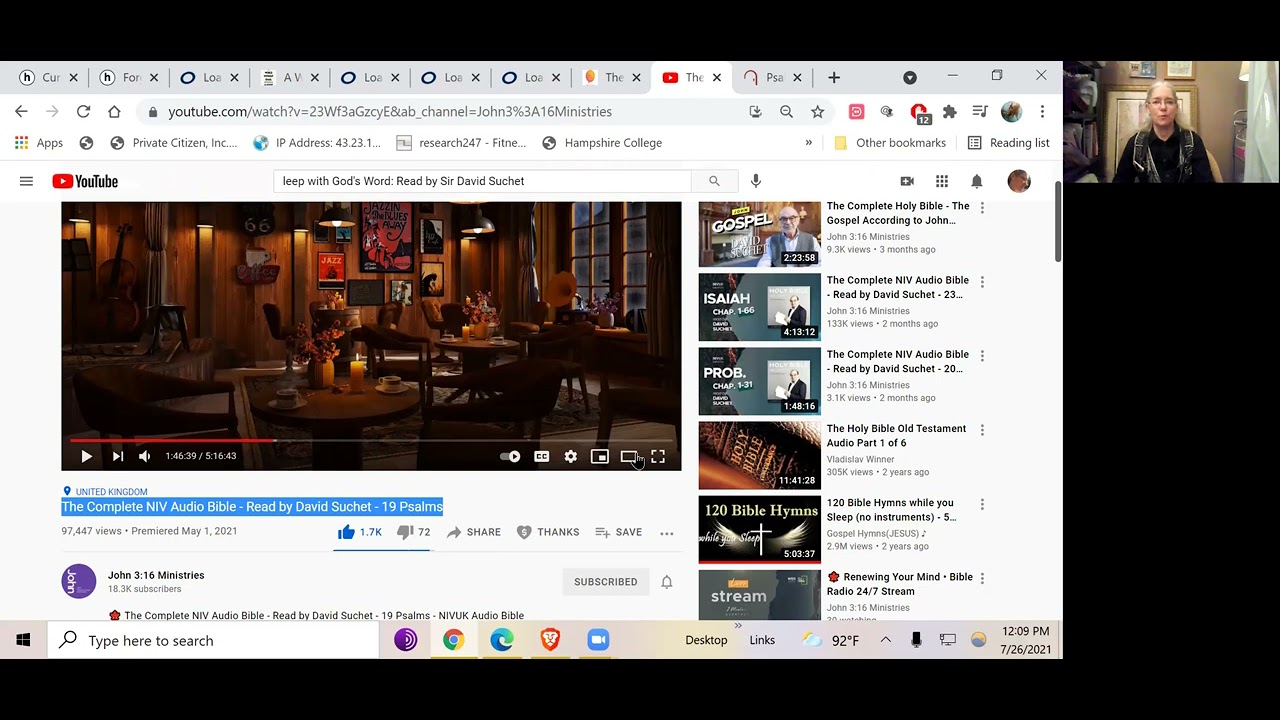Open a new Chrome tab
Image resolution: width=1280 pixels, height=720 pixels.
click(x=834, y=77)
